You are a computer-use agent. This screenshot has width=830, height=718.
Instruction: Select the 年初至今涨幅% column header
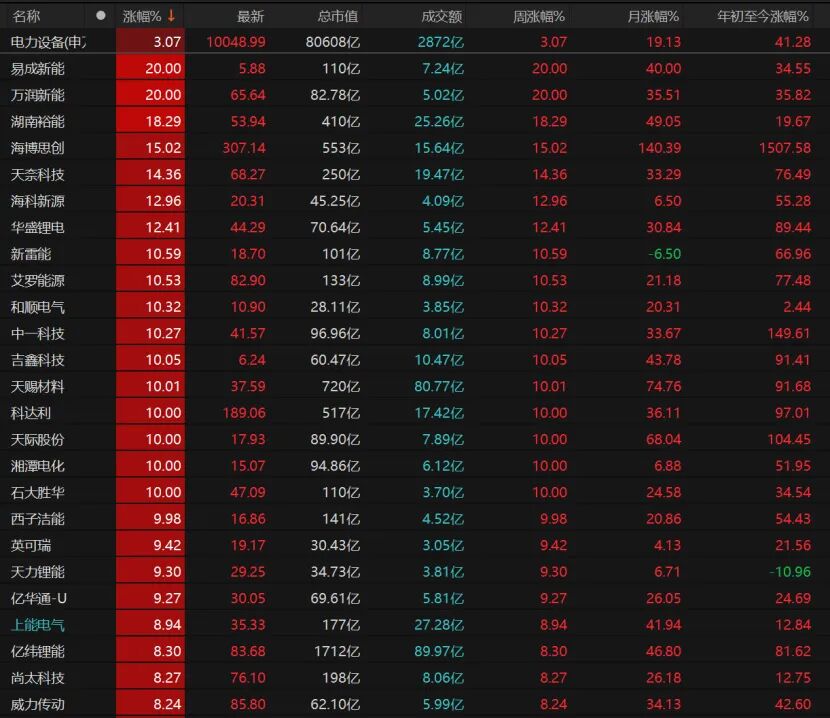764,16
